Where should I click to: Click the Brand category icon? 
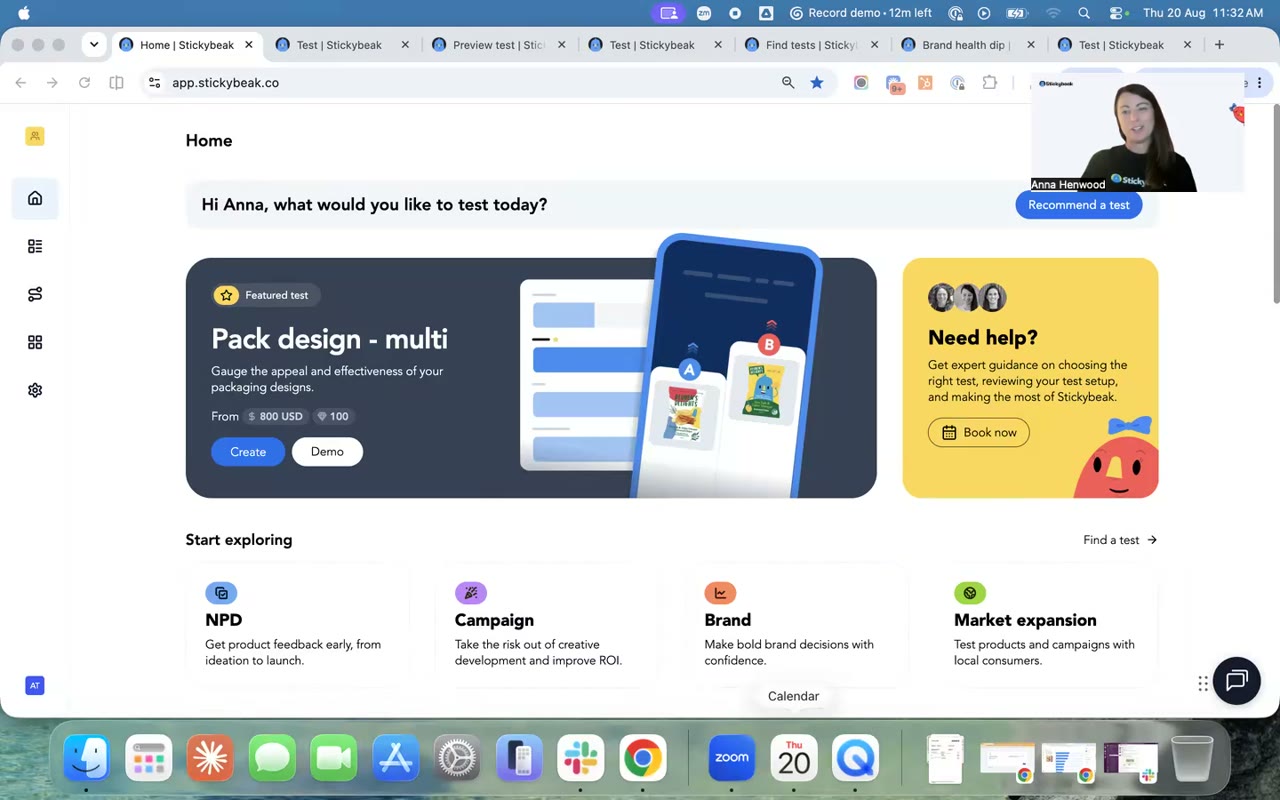pyautogui.click(x=720, y=593)
